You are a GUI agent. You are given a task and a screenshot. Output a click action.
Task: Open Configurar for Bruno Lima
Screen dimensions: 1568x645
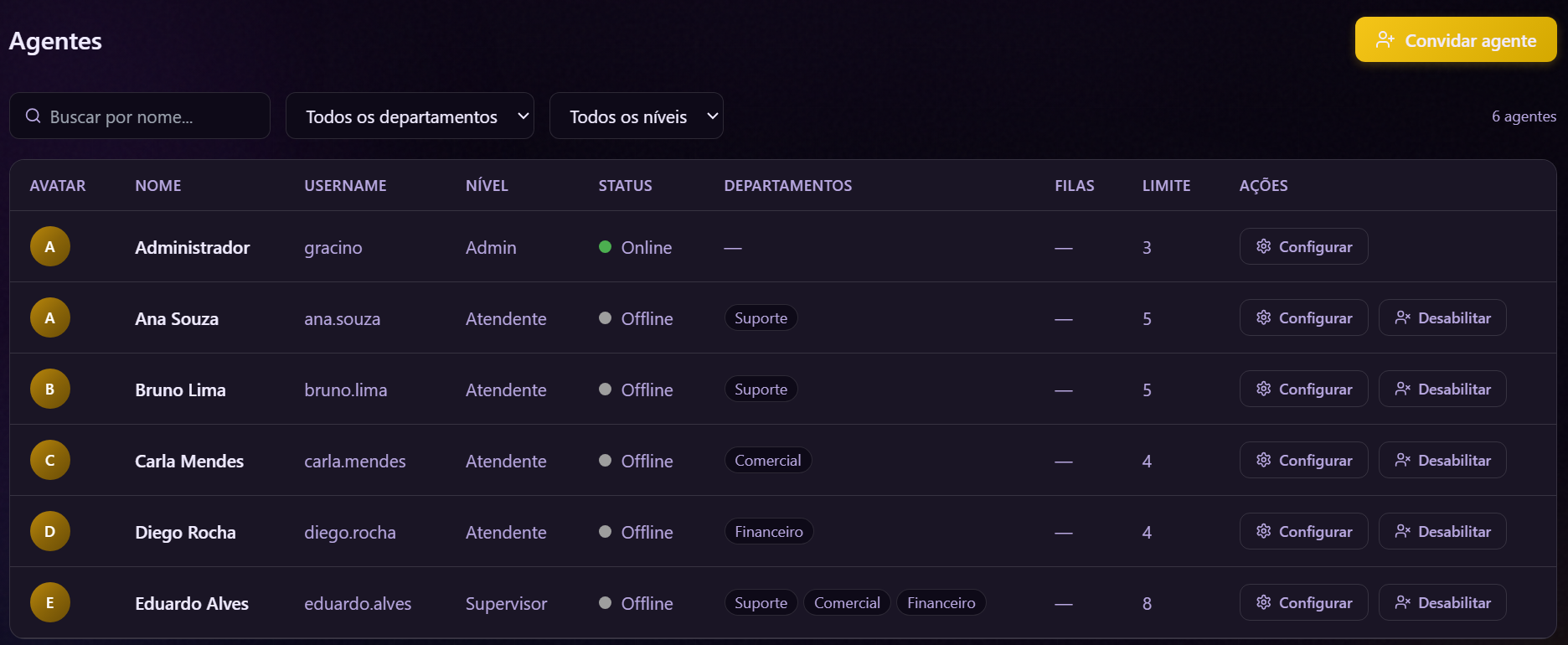(x=1303, y=390)
